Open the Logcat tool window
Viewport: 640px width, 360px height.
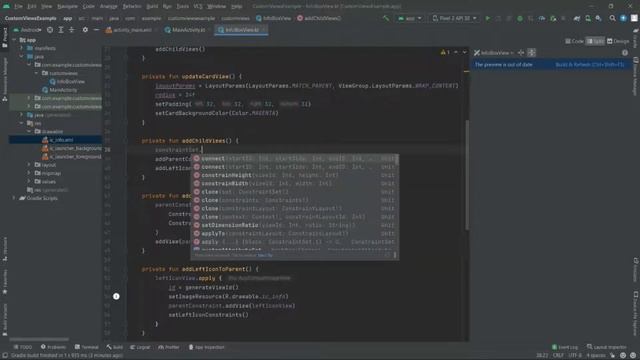pyautogui.click(x=140, y=347)
